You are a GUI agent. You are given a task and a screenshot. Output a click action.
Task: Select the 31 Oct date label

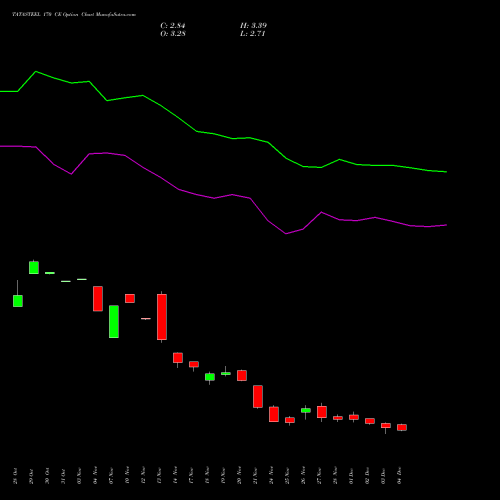63,476
